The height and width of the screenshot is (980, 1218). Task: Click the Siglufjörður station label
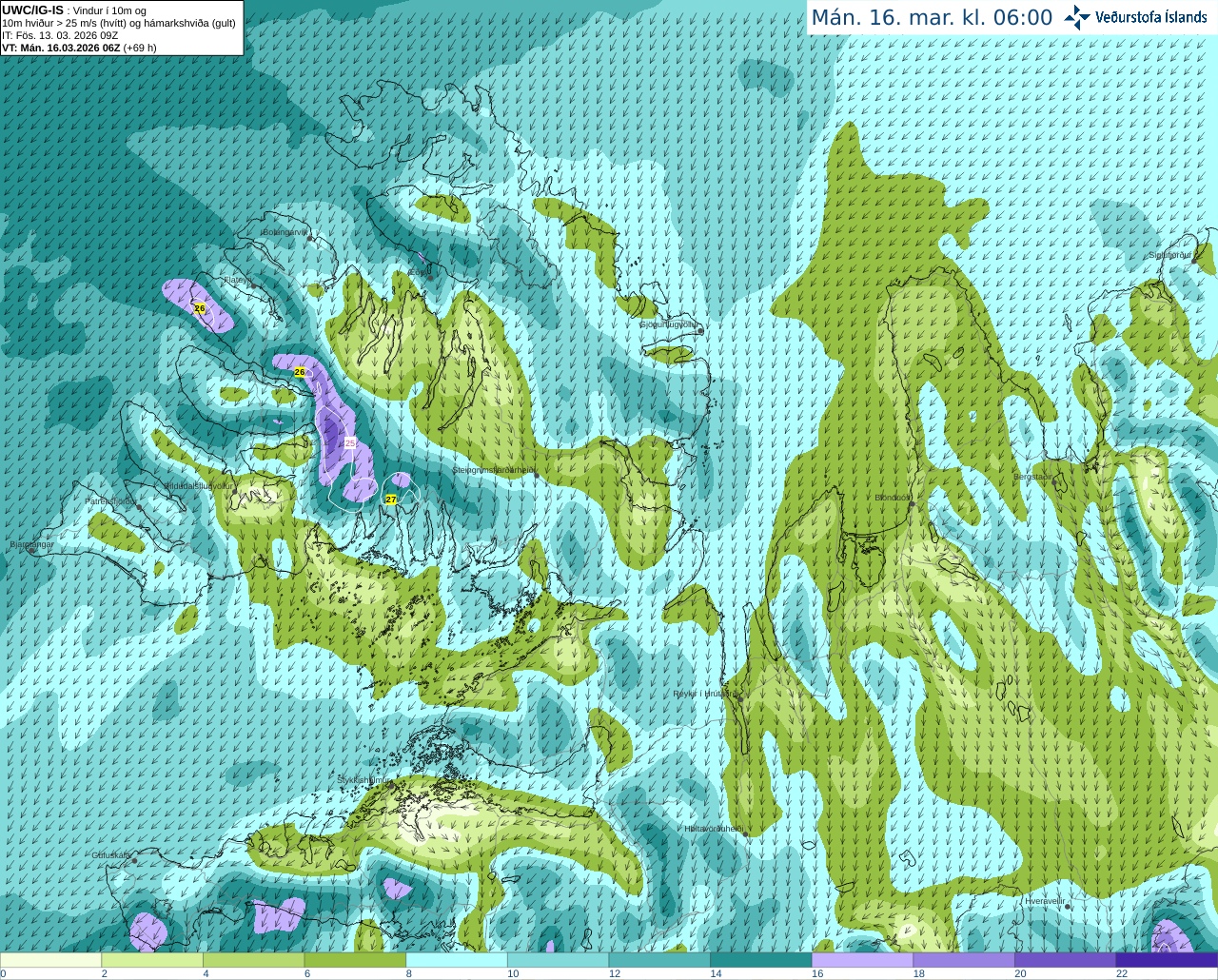[x=1170, y=255]
